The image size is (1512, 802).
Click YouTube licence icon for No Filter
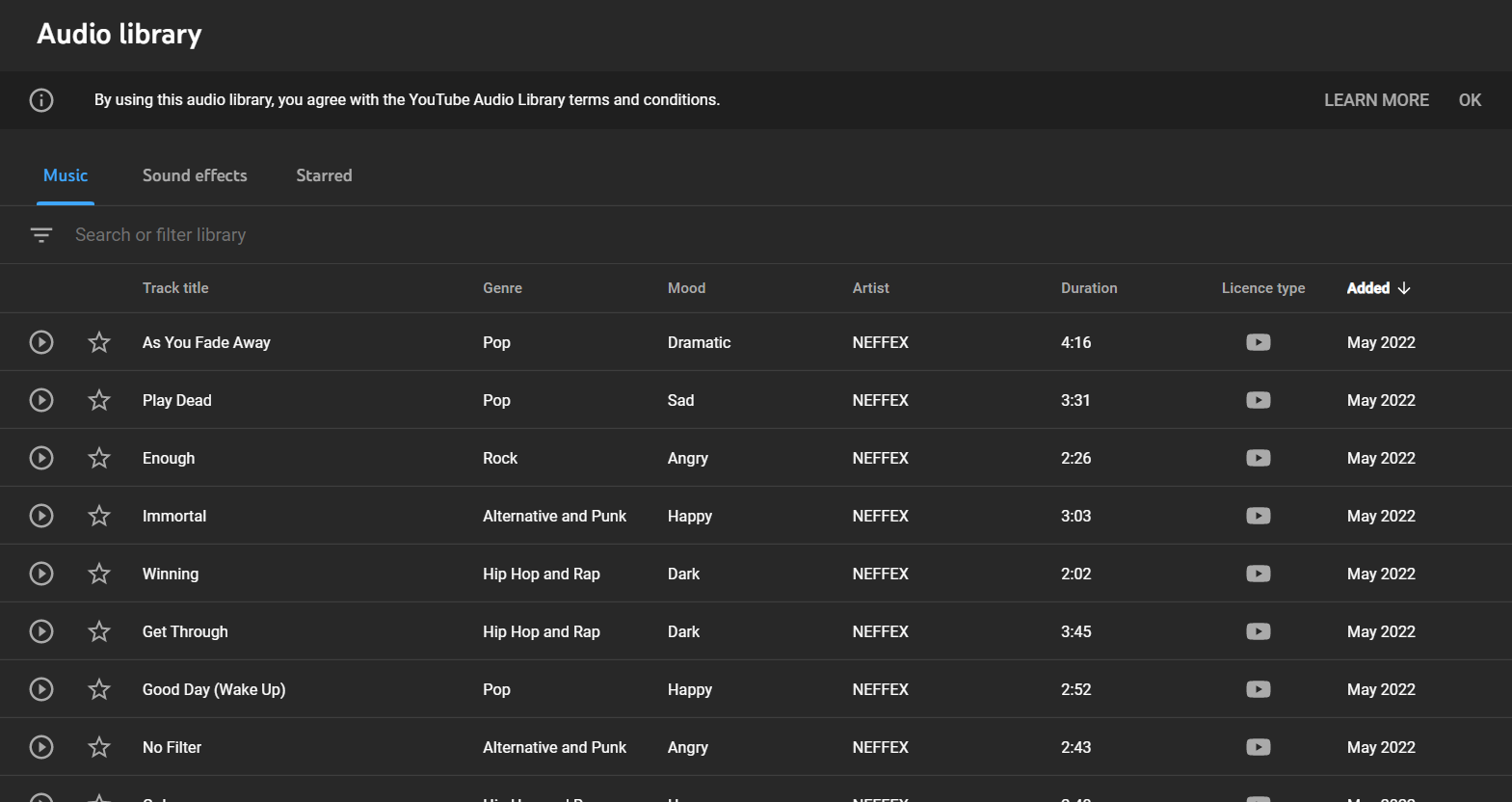pos(1258,747)
